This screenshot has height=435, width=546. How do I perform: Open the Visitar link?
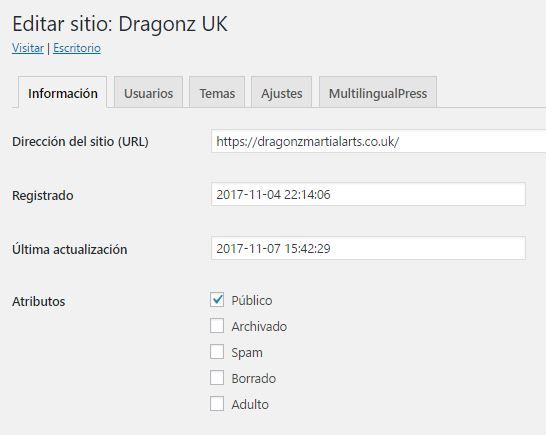(x=28, y=48)
